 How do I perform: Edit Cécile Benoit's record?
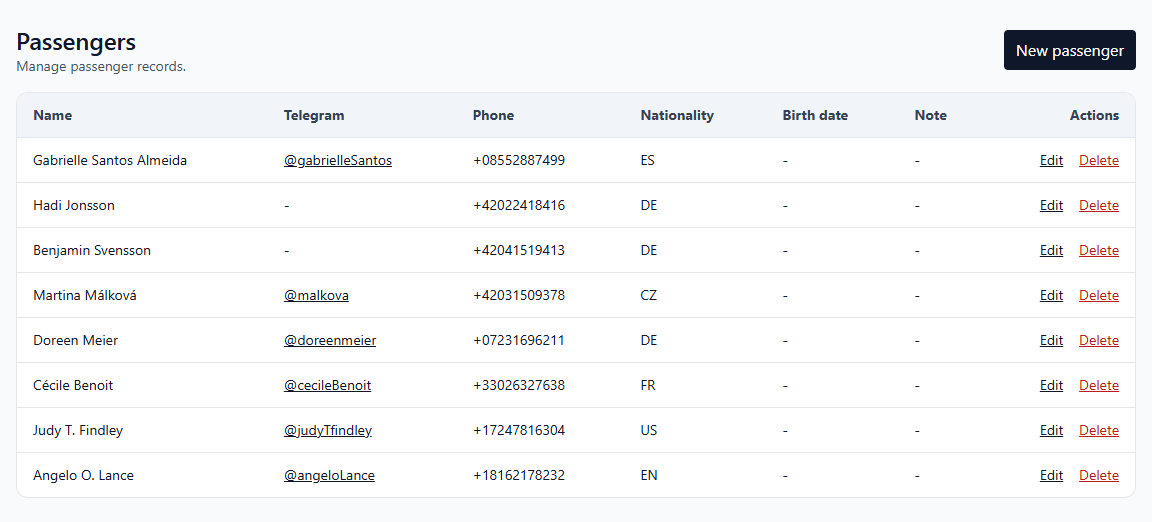[1051, 385]
